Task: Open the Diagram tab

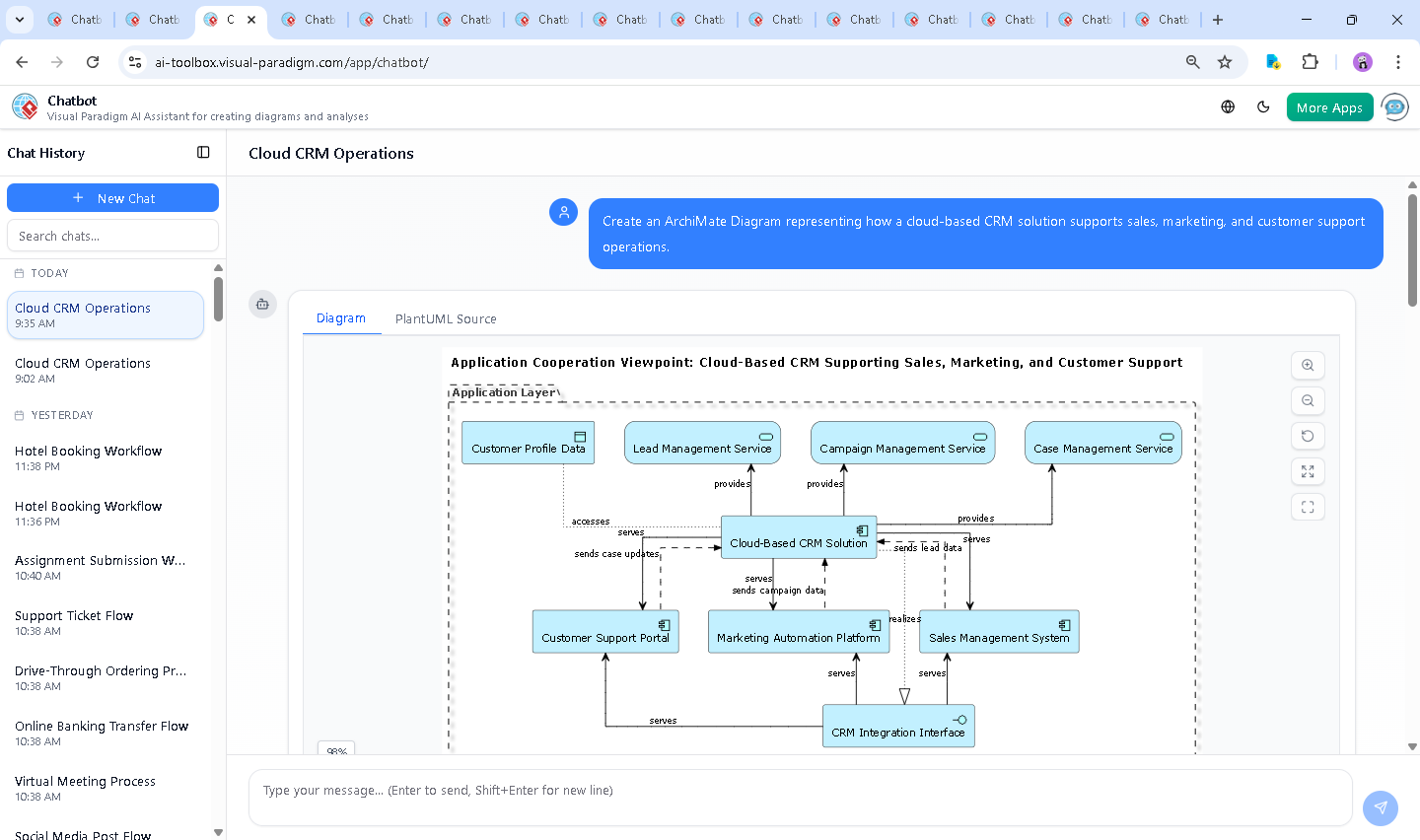Action: [341, 318]
